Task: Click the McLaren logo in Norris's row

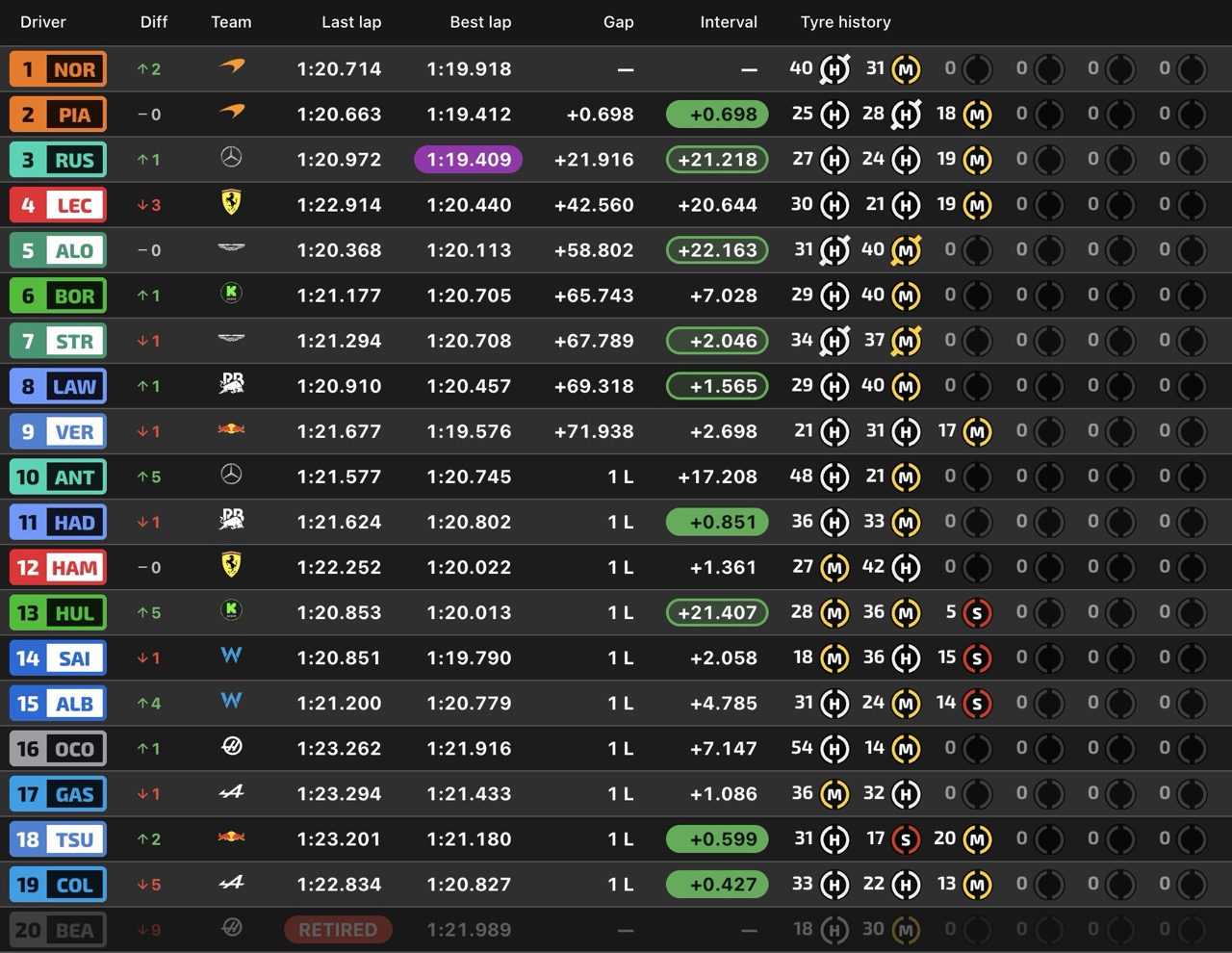Action: click(231, 67)
